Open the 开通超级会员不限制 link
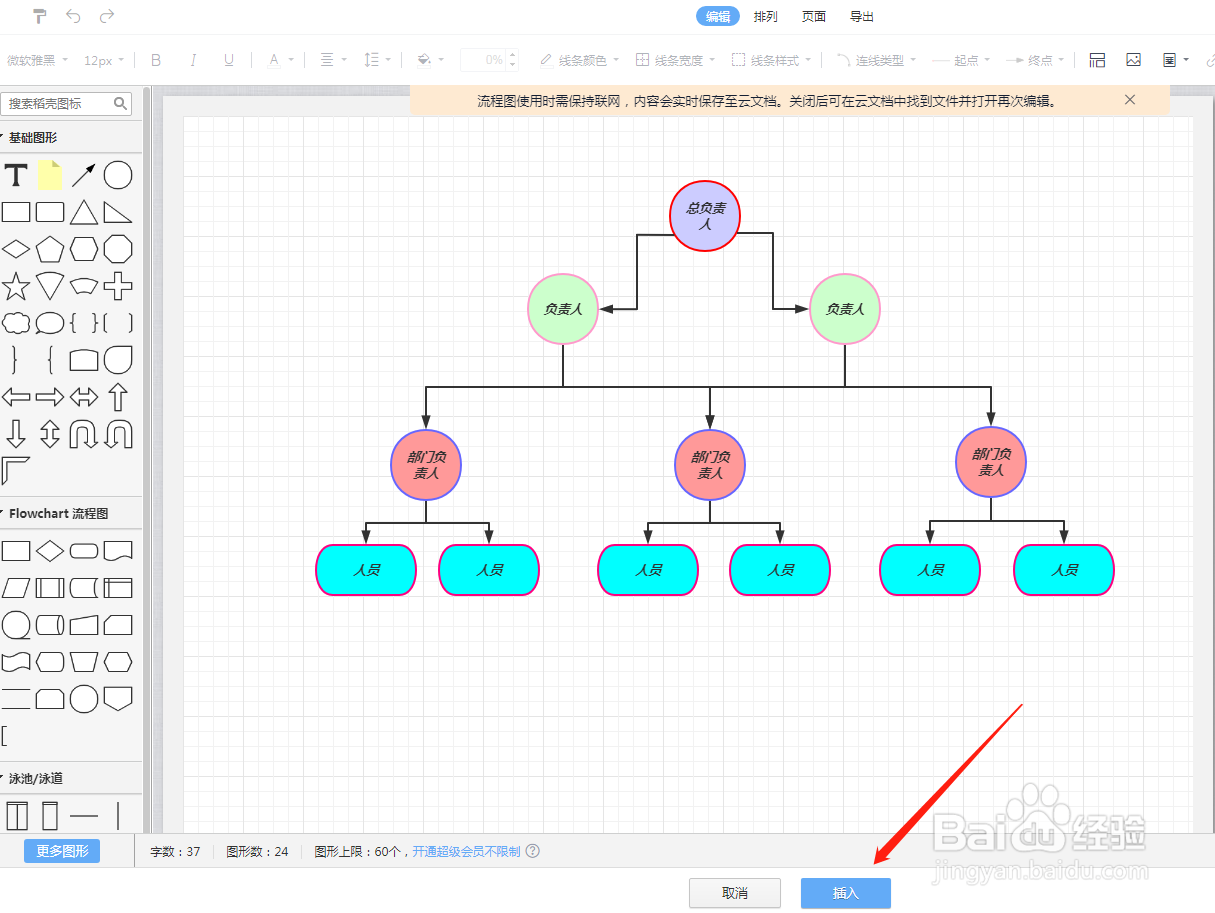Screen dimensions: 1215x913 click(466, 851)
